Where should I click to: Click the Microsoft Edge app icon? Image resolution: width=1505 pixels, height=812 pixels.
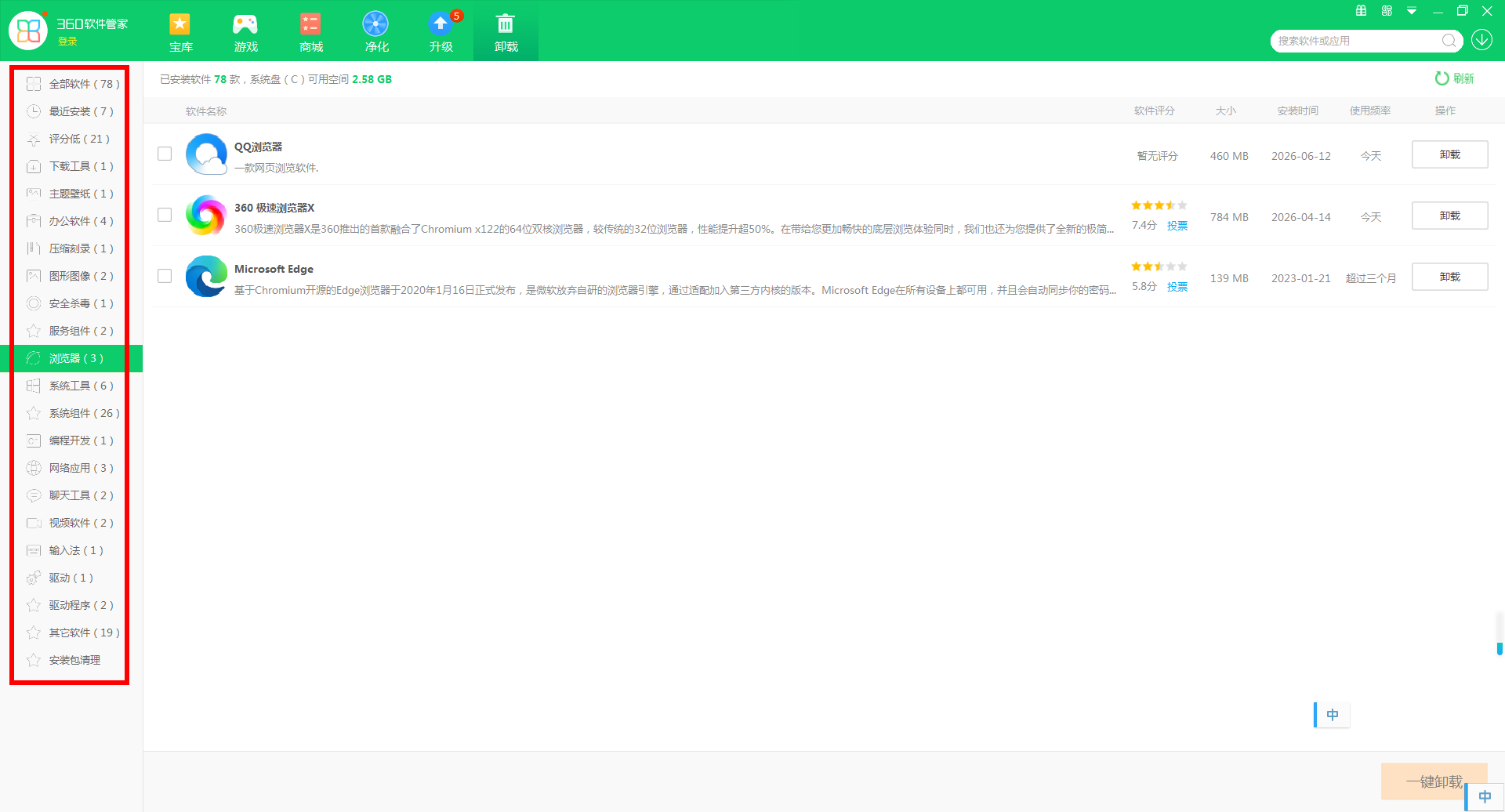206,277
